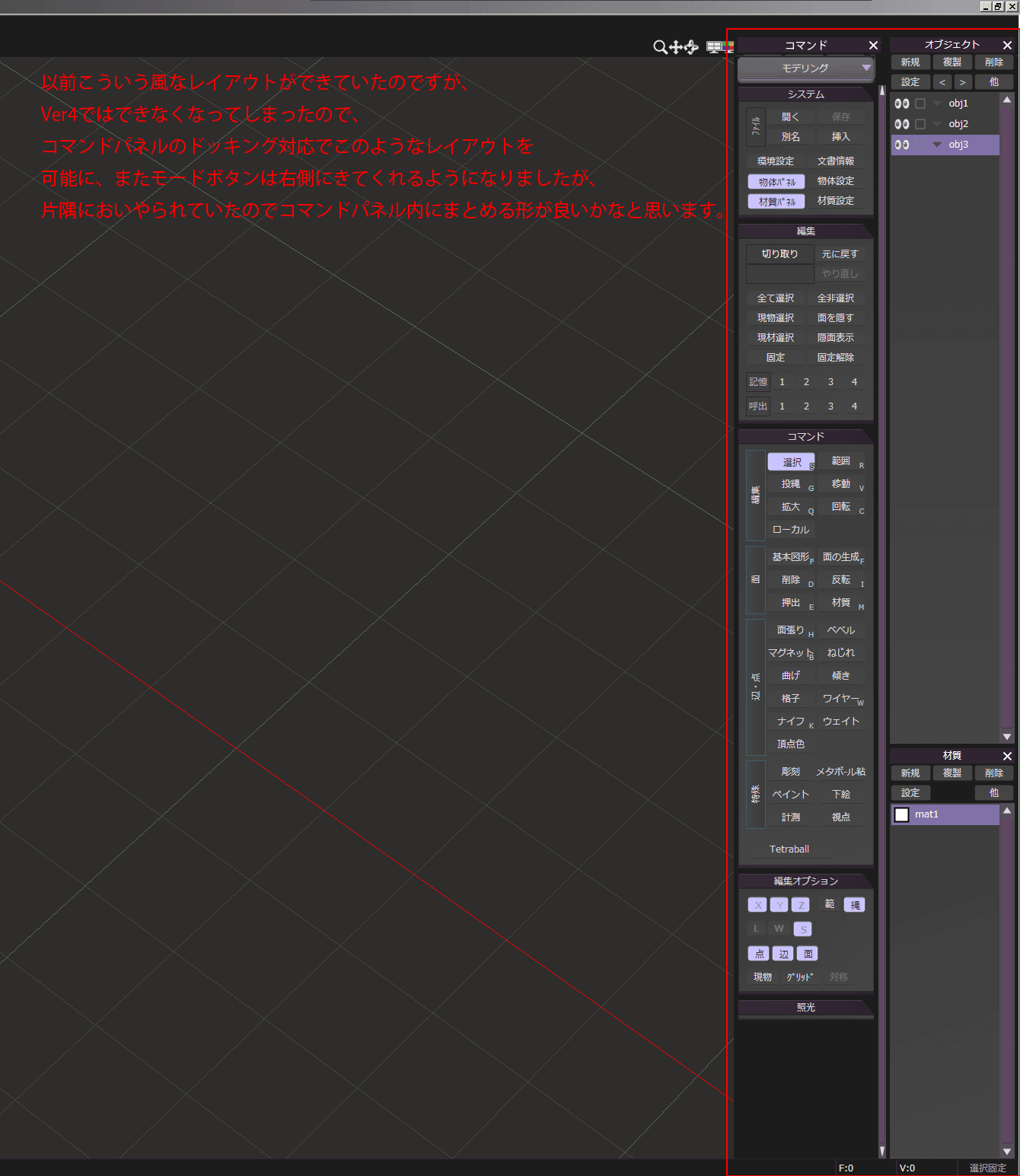Click 別名 save-as button
The image size is (1020, 1176).
coord(790,137)
